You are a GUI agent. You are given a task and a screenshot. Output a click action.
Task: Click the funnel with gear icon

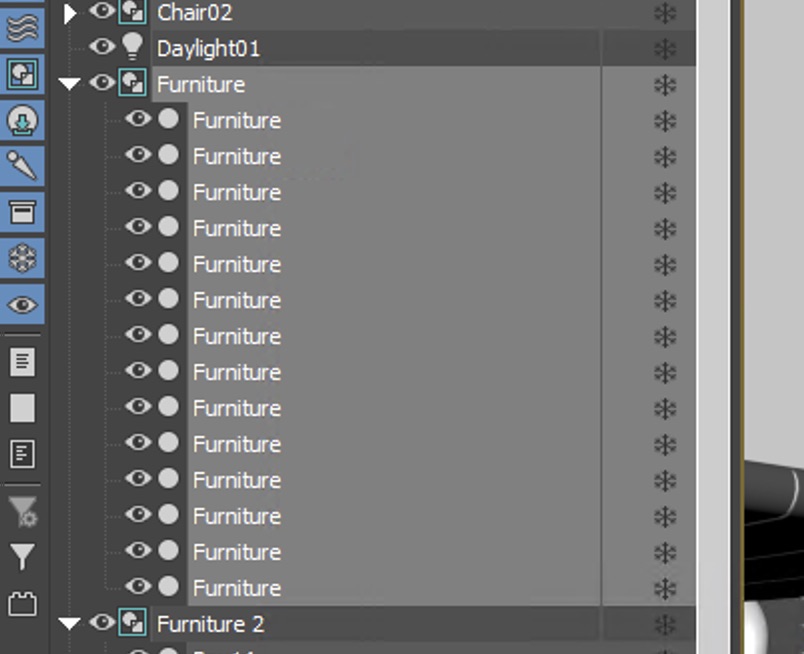click(22, 512)
